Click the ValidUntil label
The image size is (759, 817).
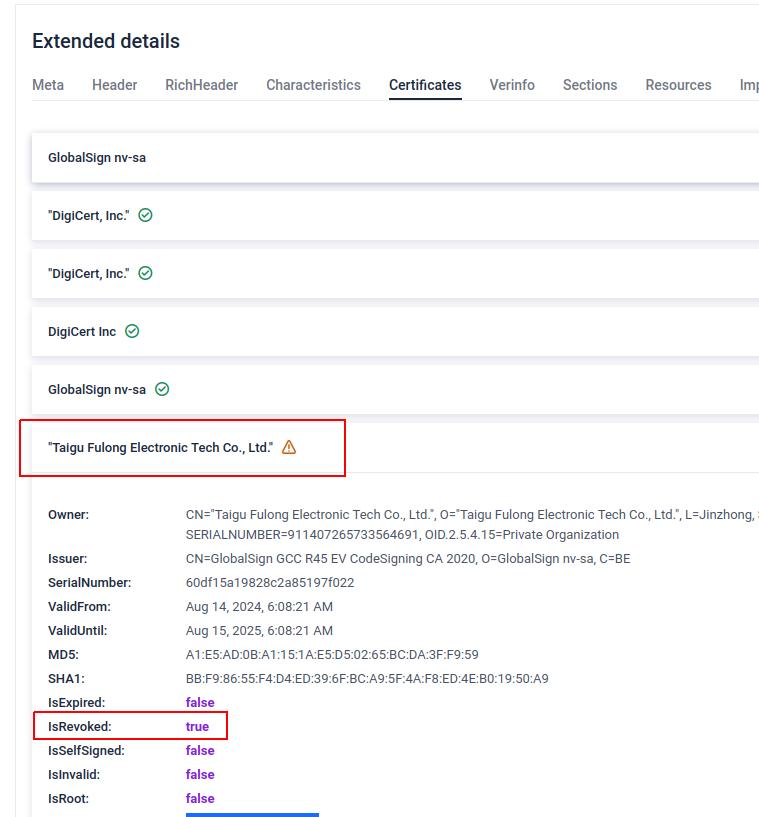click(x=78, y=630)
